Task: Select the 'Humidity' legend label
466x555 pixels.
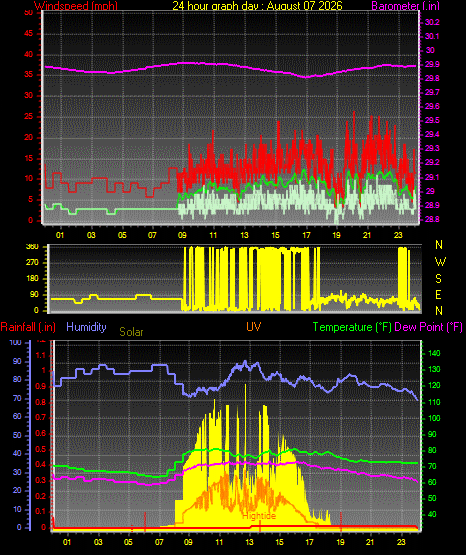Action: click(86, 327)
